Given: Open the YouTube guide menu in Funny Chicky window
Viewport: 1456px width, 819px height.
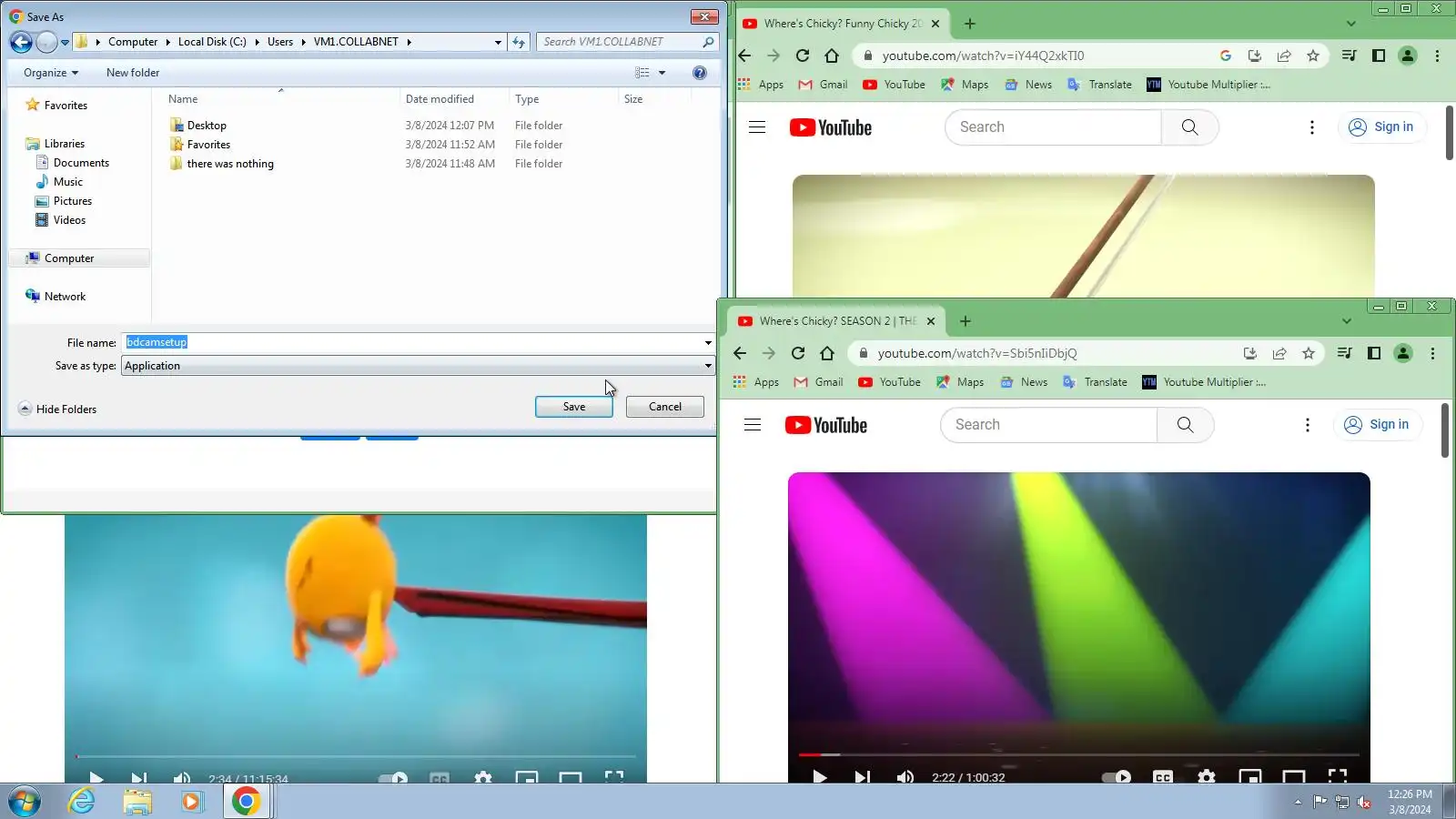Looking at the screenshot, I should point(757,127).
